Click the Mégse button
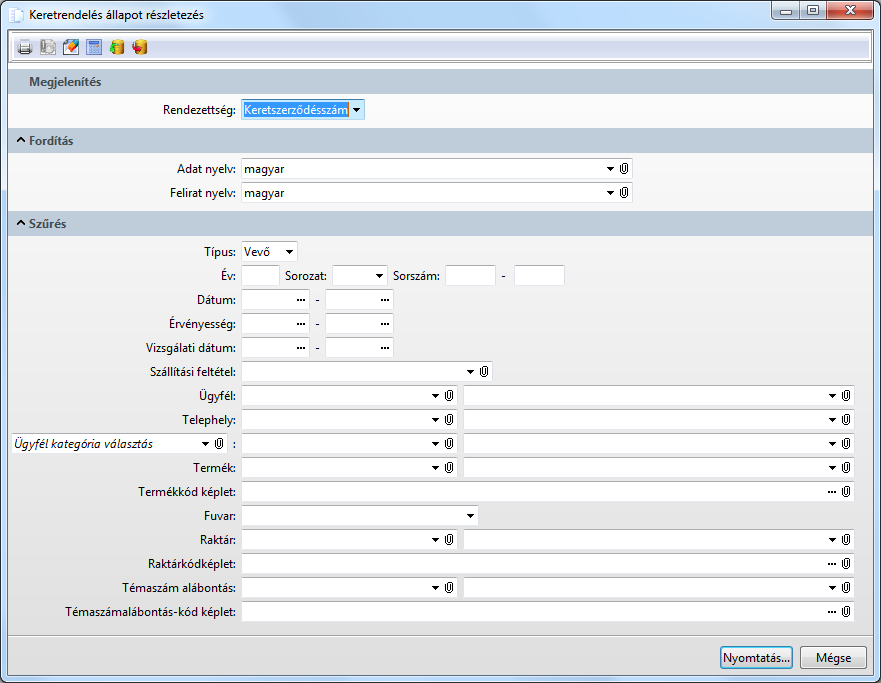881x683 pixels. click(x=832, y=657)
